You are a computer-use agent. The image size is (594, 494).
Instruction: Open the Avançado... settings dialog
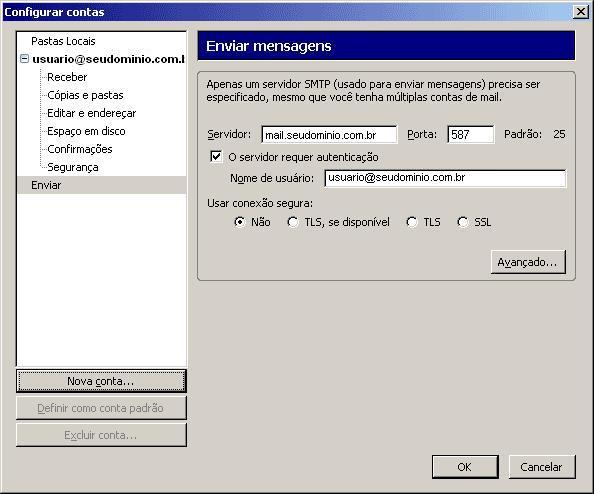528,262
